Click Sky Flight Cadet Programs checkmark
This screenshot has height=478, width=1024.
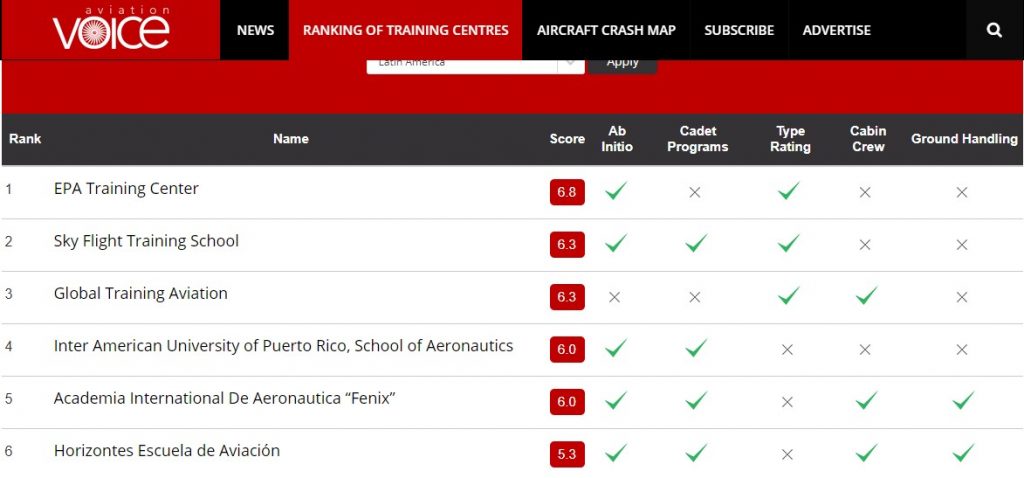[696, 243]
